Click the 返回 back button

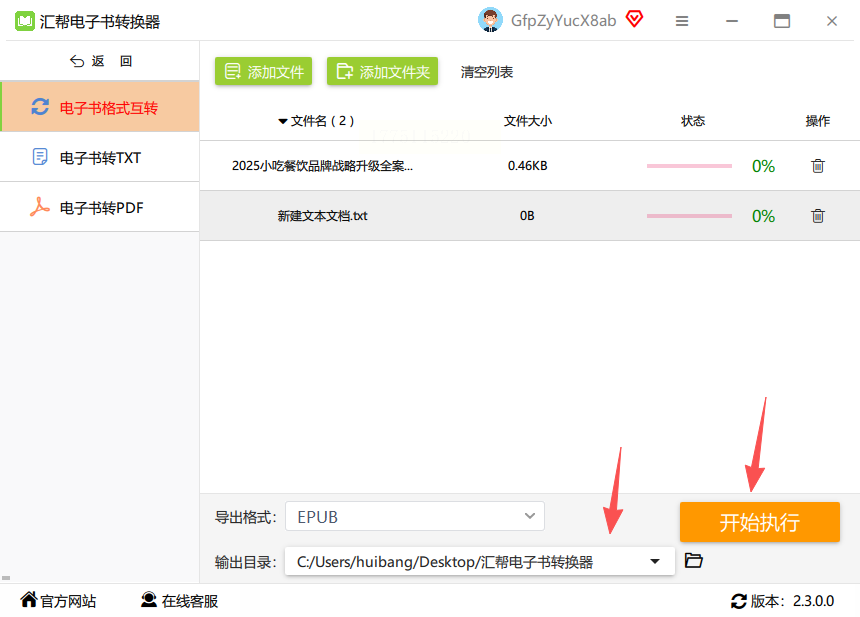click(x=100, y=61)
